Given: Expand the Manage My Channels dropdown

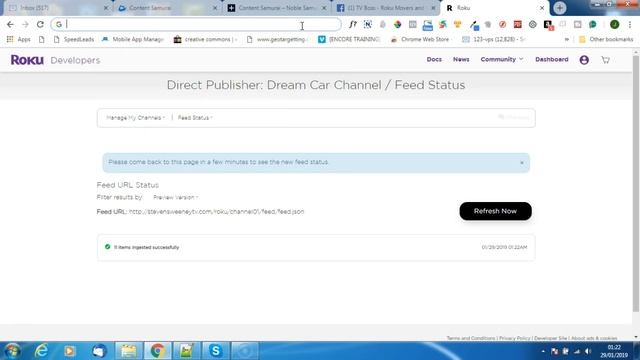Looking at the screenshot, I should point(136,118).
